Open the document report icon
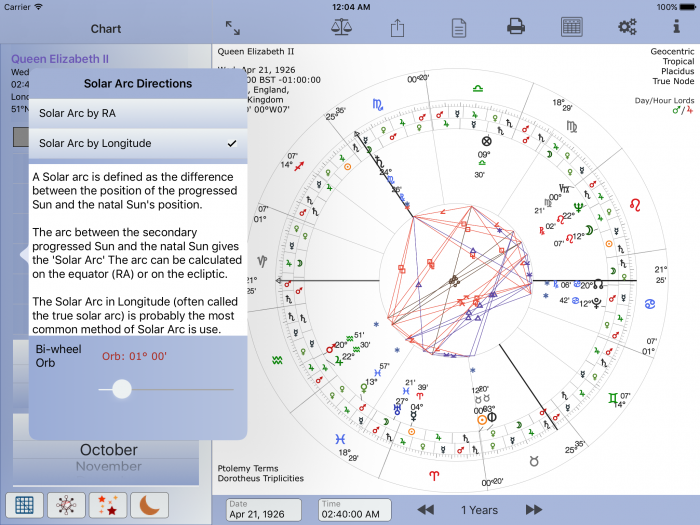This screenshot has width=700, height=525. 459,27
